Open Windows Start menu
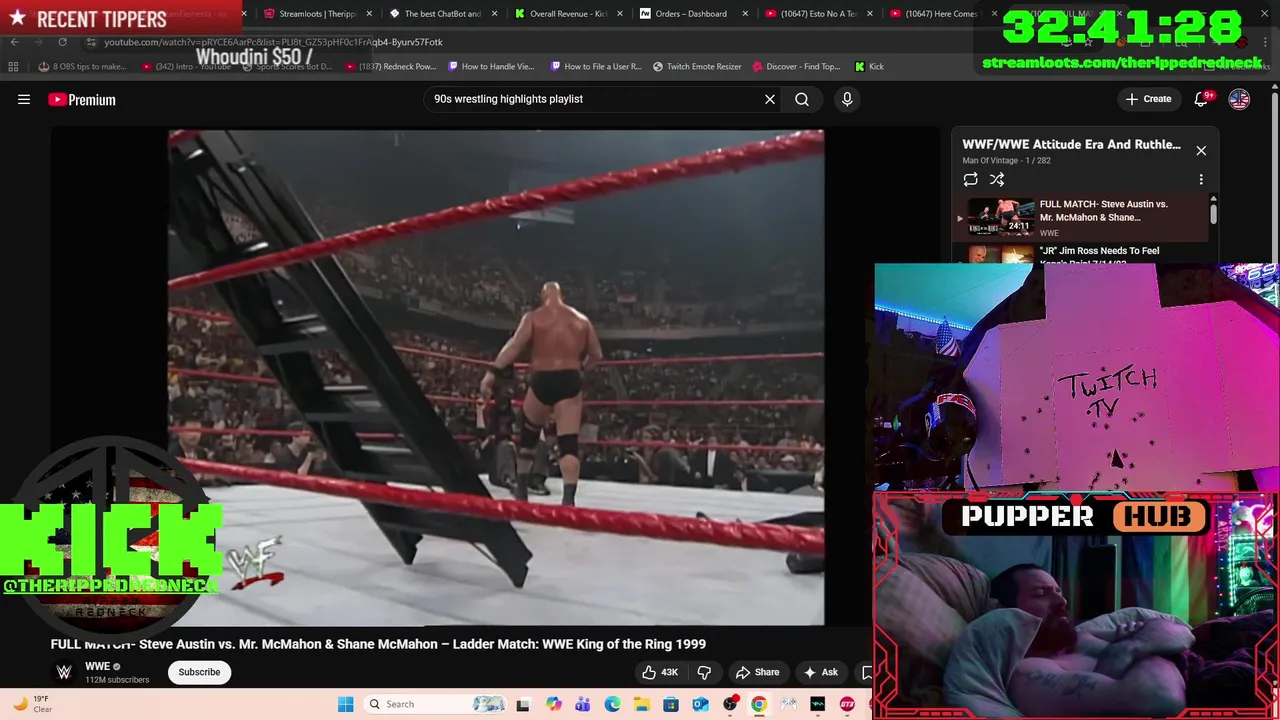Image resolution: width=1280 pixels, height=720 pixels. point(345,704)
